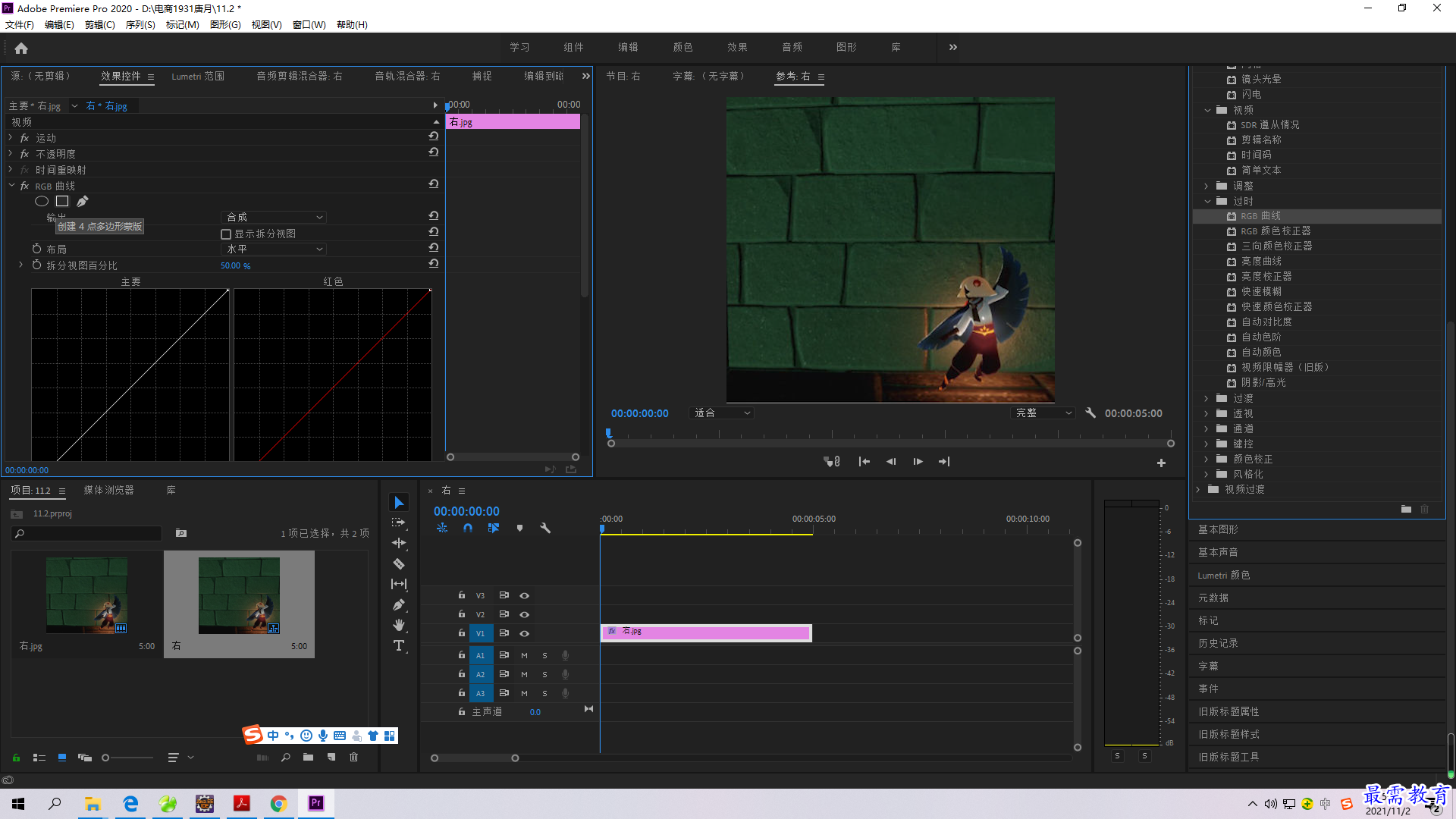
Task: Select the Razor tool
Action: [x=399, y=563]
